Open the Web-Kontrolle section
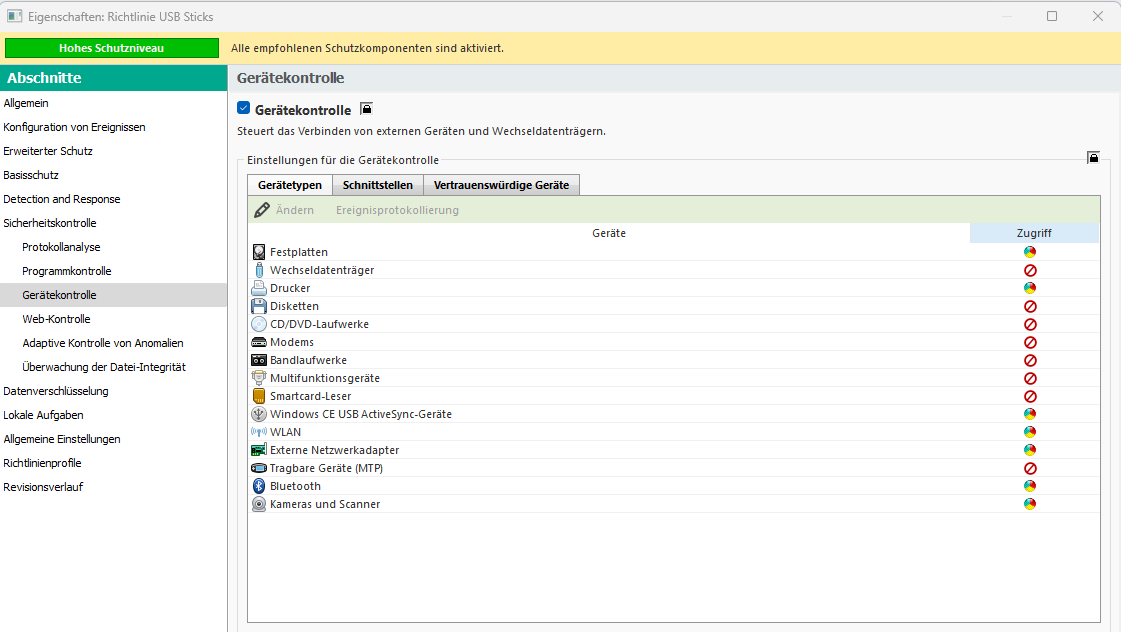1121x632 pixels. pos(56,319)
